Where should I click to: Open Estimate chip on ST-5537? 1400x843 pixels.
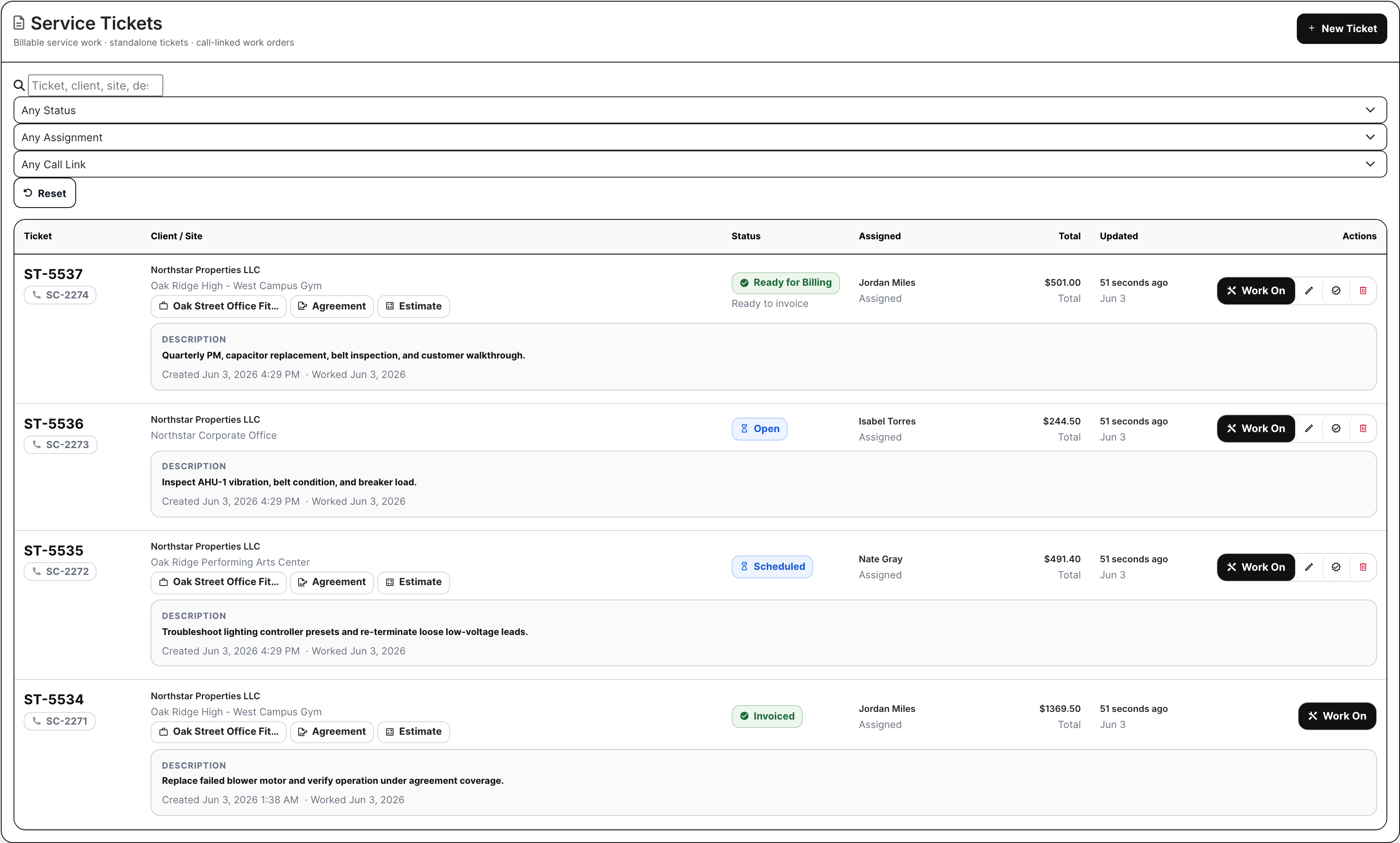pos(414,306)
